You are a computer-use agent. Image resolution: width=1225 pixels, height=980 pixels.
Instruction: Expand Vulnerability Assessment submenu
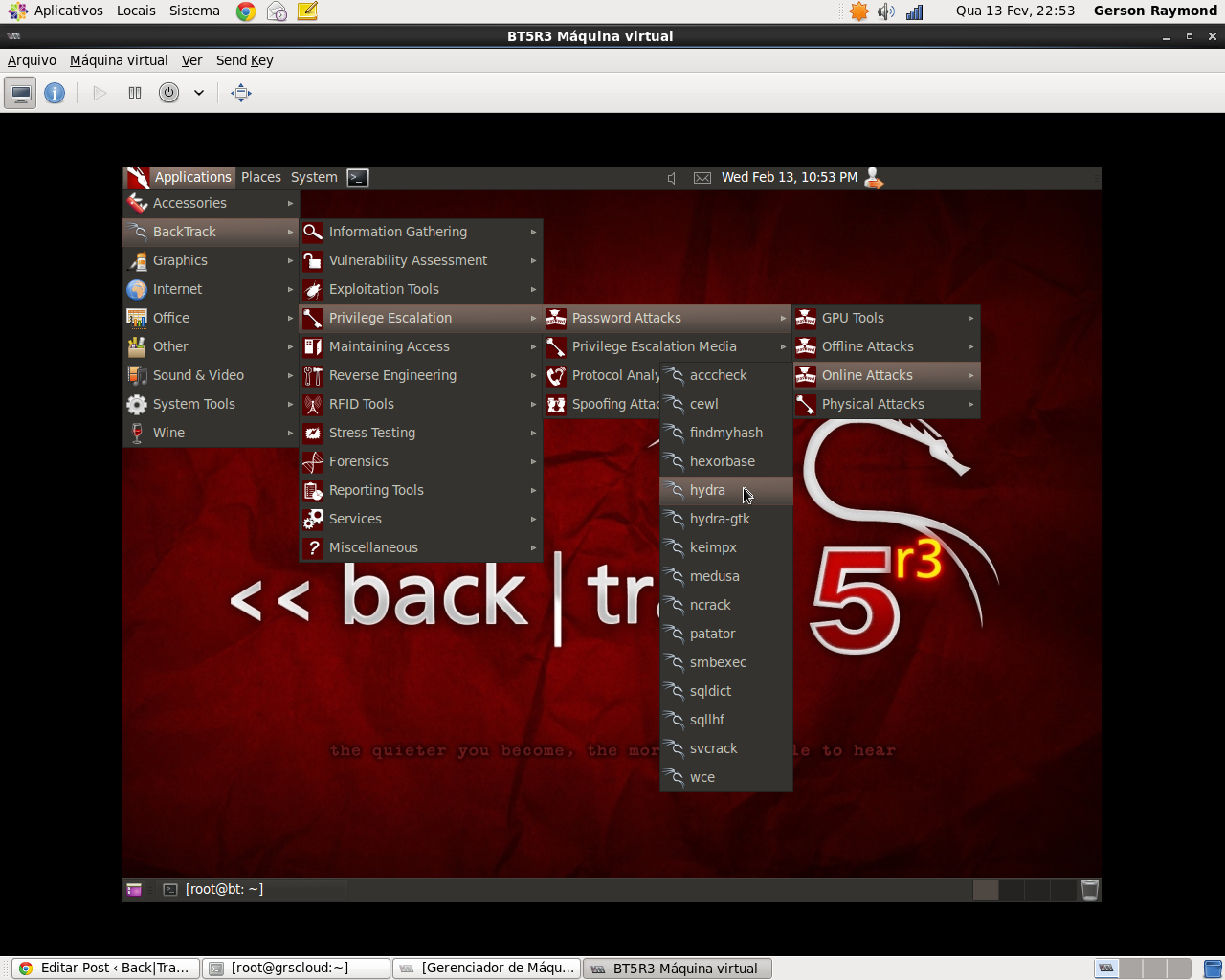421,260
